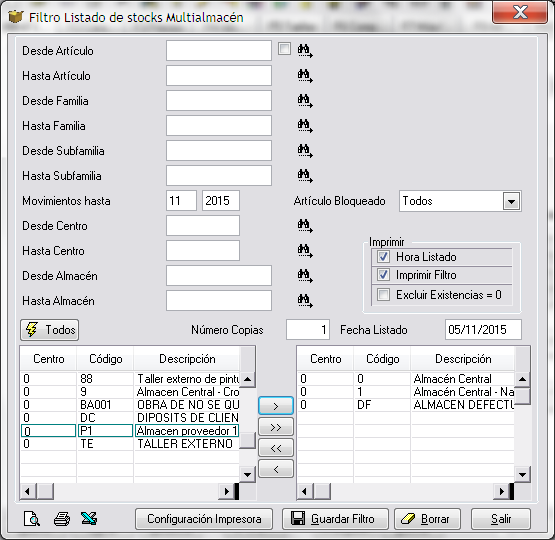Click the left warehouse list vertical scrollbar thumb

click(x=248, y=440)
